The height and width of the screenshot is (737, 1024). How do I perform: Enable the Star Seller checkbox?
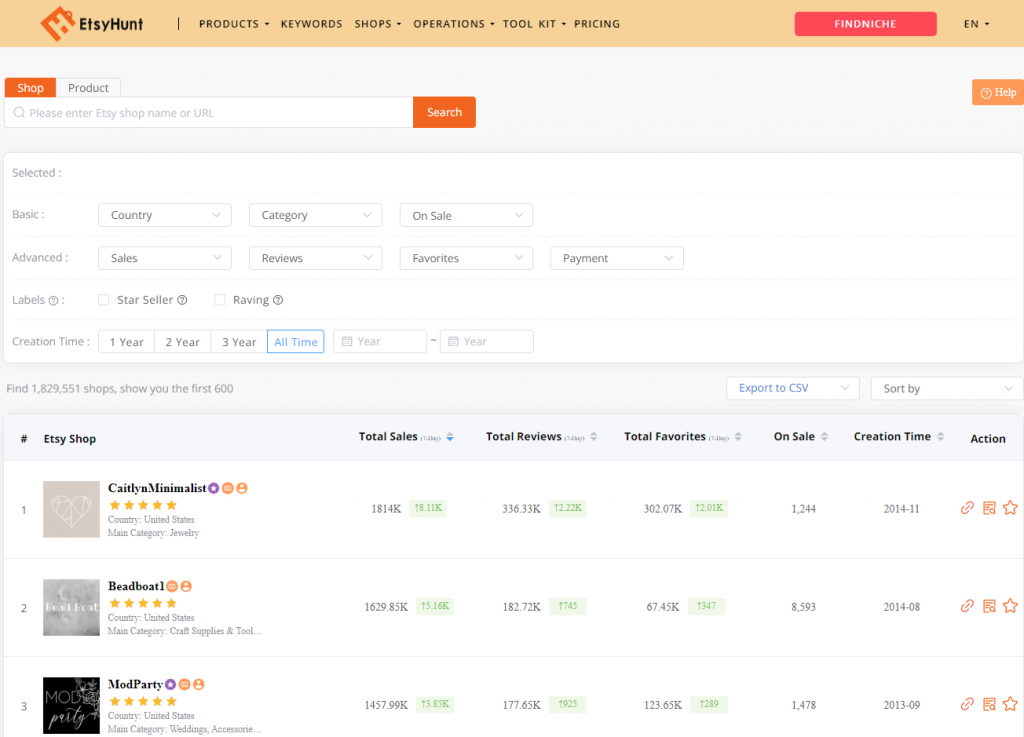pos(104,300)
